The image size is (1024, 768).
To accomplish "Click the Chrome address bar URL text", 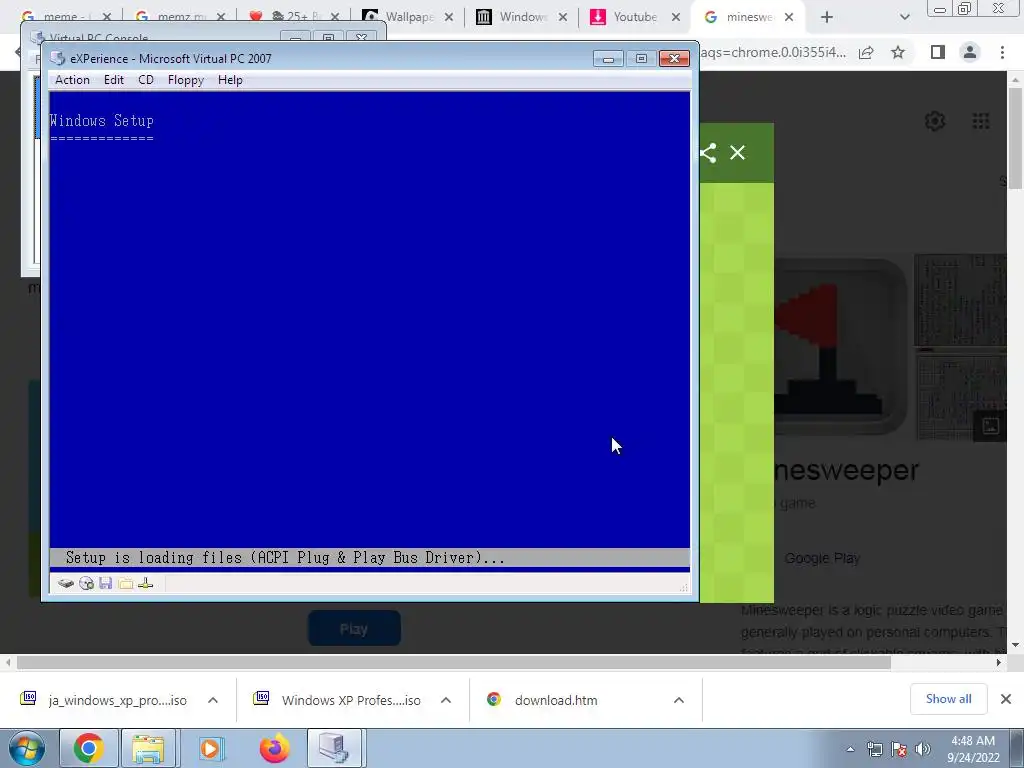I will 773,52.
